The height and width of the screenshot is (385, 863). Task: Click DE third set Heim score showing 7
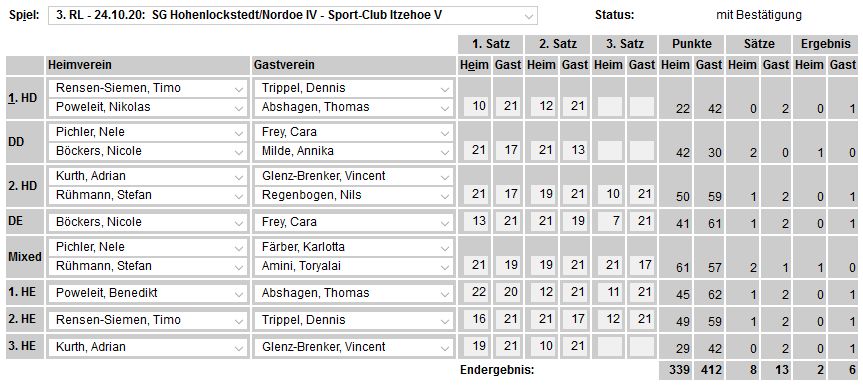pos(609,221)
